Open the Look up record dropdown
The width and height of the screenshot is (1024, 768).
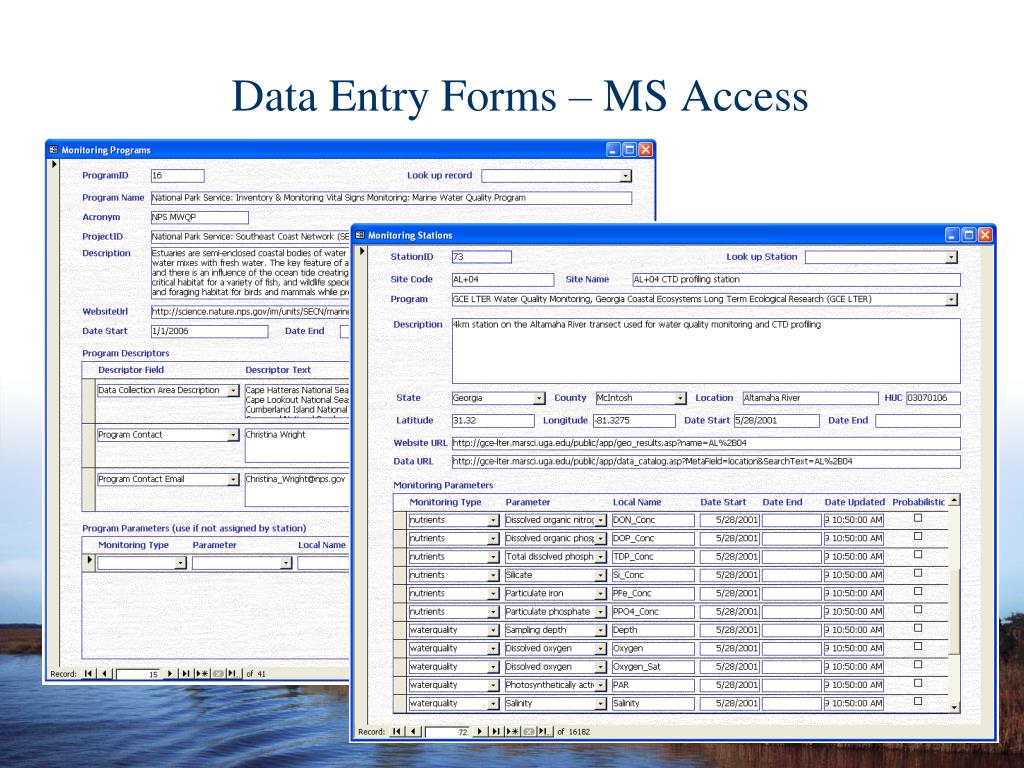tap(626, 176)
